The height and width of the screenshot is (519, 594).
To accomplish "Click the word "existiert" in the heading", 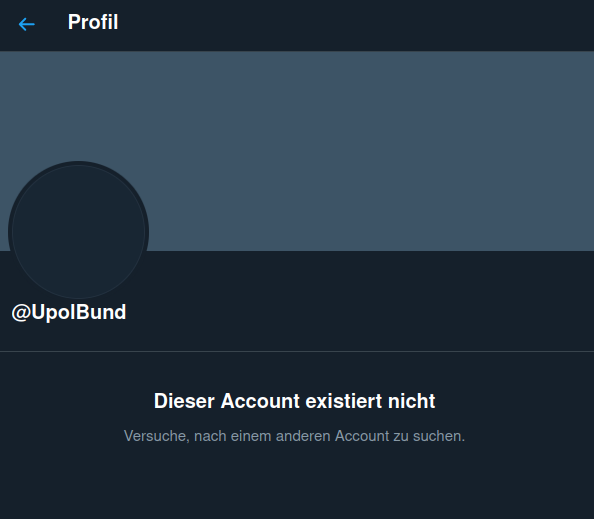I will pyautogui.click(x=344, y=401).
